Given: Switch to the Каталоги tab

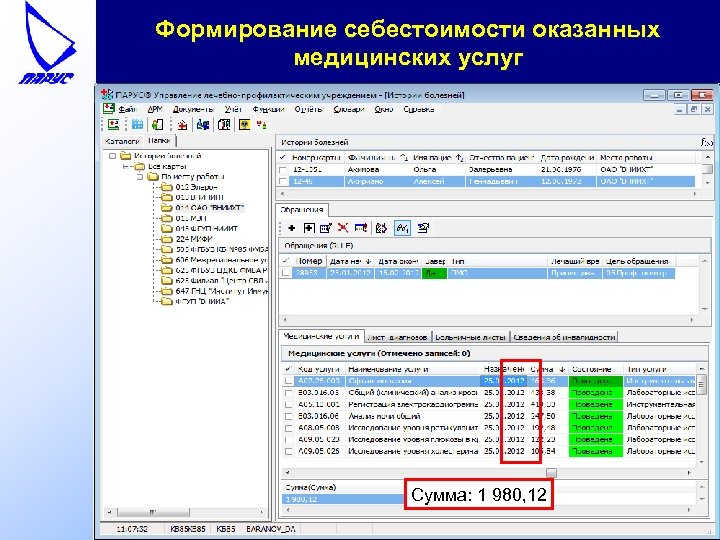Looking at the screenshot, I should pyautogui.click(x=122, y=141).
